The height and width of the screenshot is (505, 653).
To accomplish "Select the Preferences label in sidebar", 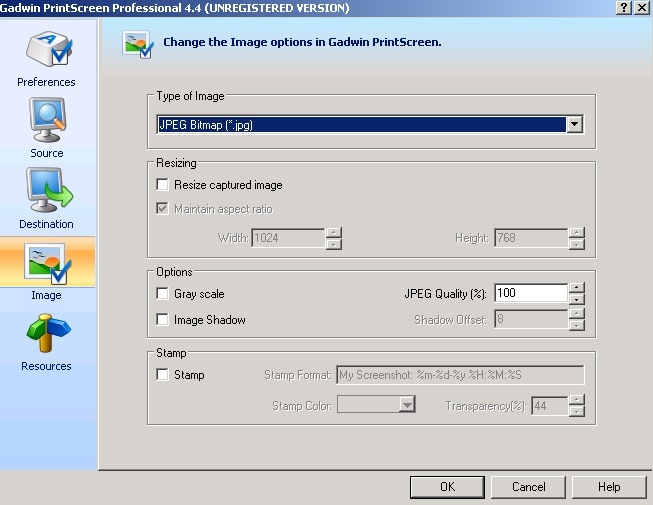I will pos(46,82).
